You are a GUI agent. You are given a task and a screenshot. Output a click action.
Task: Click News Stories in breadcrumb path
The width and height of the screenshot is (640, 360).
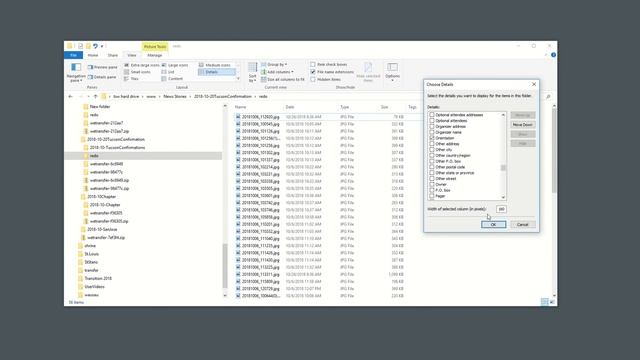175,97
